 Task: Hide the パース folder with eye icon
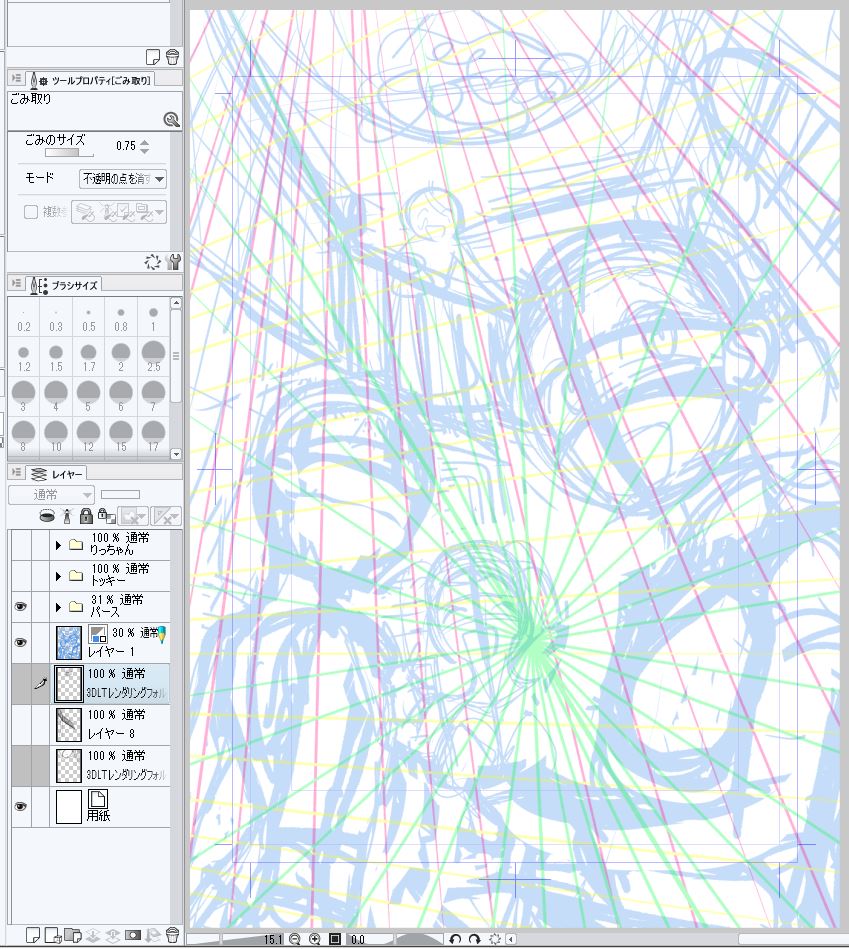pyautogui.click(x=21, y=606)
